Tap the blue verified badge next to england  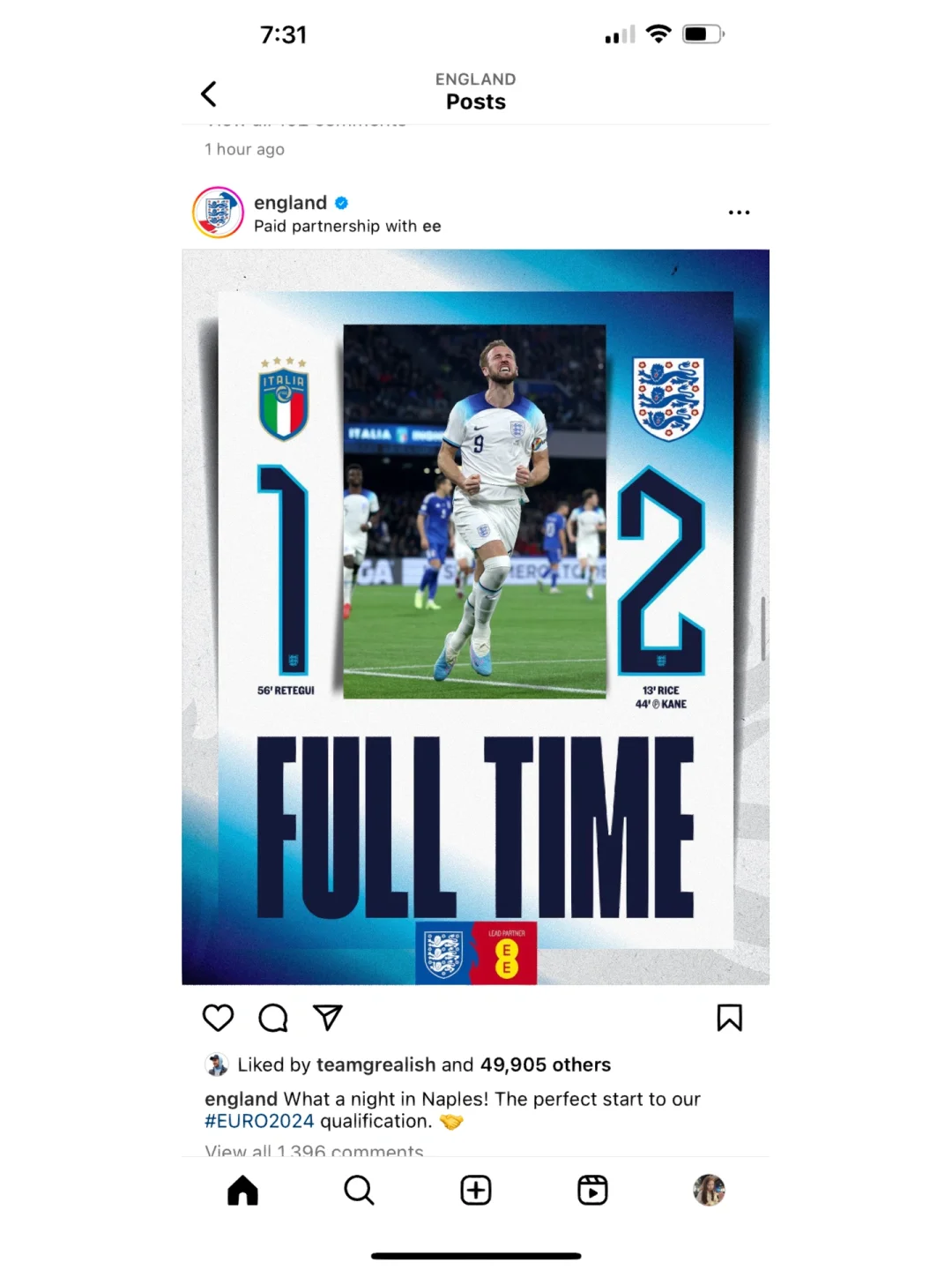coord(342,203)
